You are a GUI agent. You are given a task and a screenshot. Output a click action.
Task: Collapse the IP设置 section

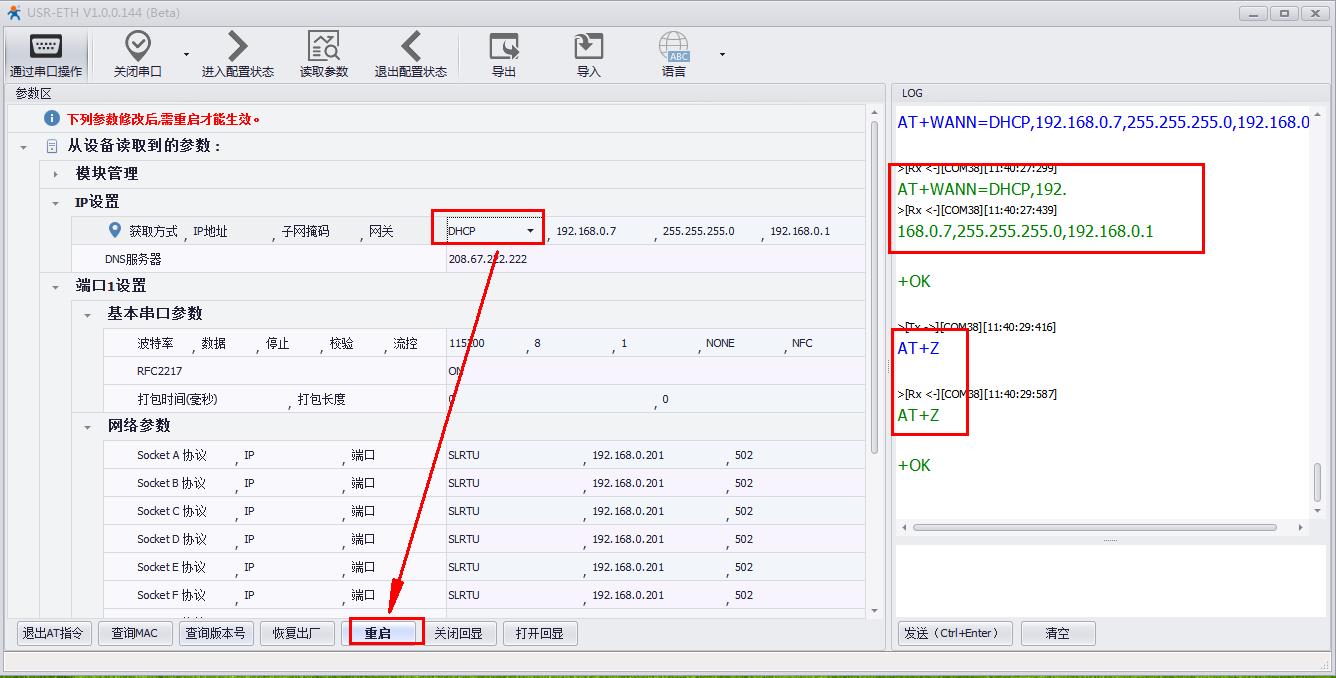(x=56, y=202)
